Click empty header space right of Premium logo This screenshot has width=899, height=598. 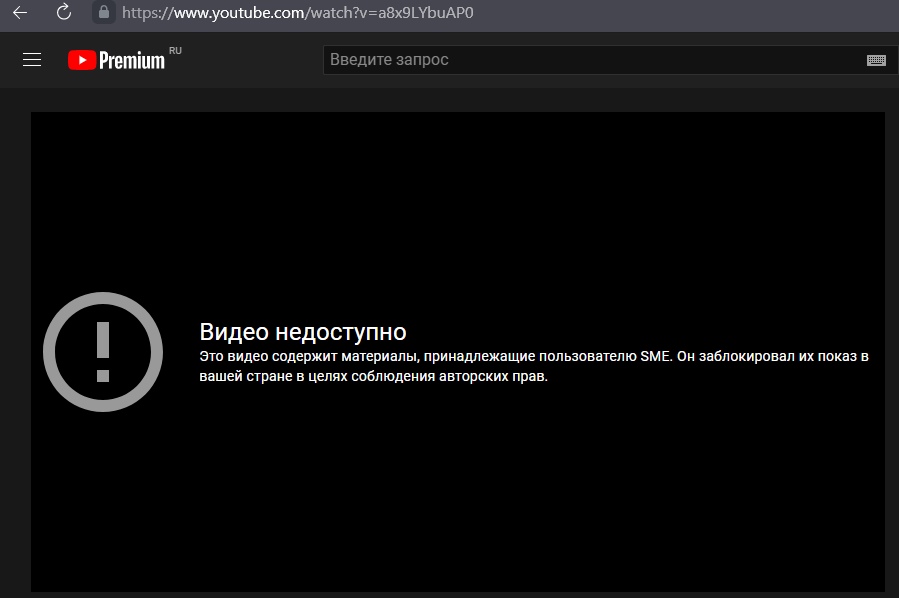pos(250,60)
